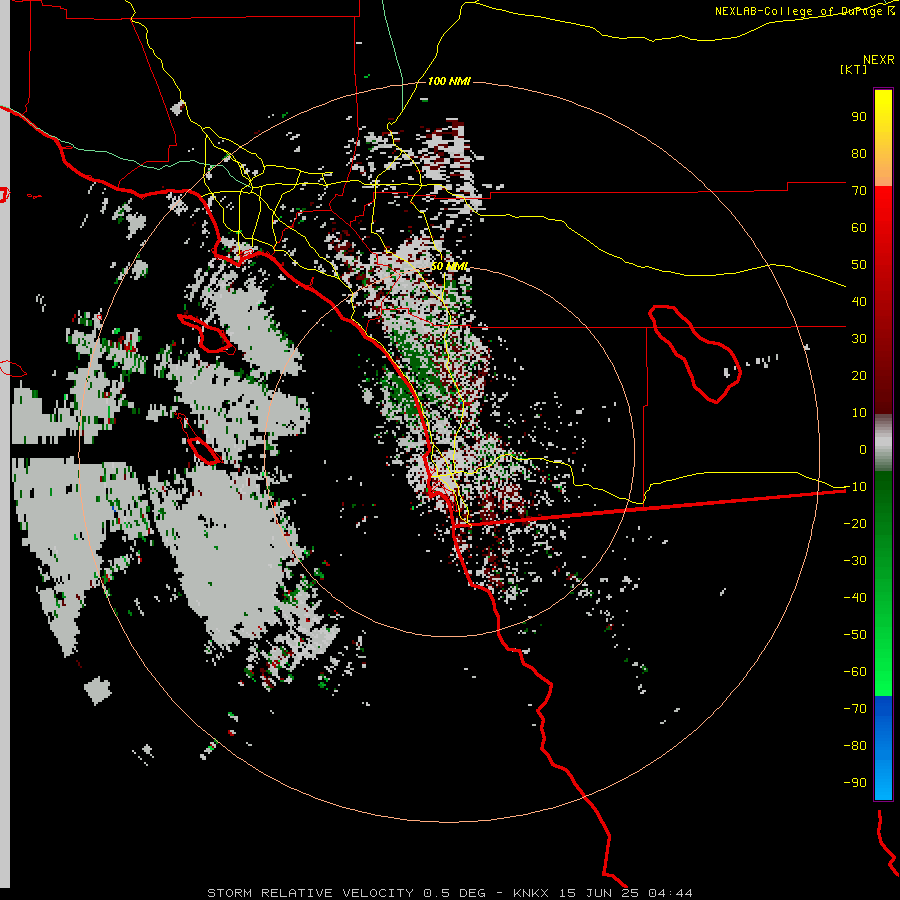
Task: Click the Salton Sea outline on map
Action: pos(695,354)
